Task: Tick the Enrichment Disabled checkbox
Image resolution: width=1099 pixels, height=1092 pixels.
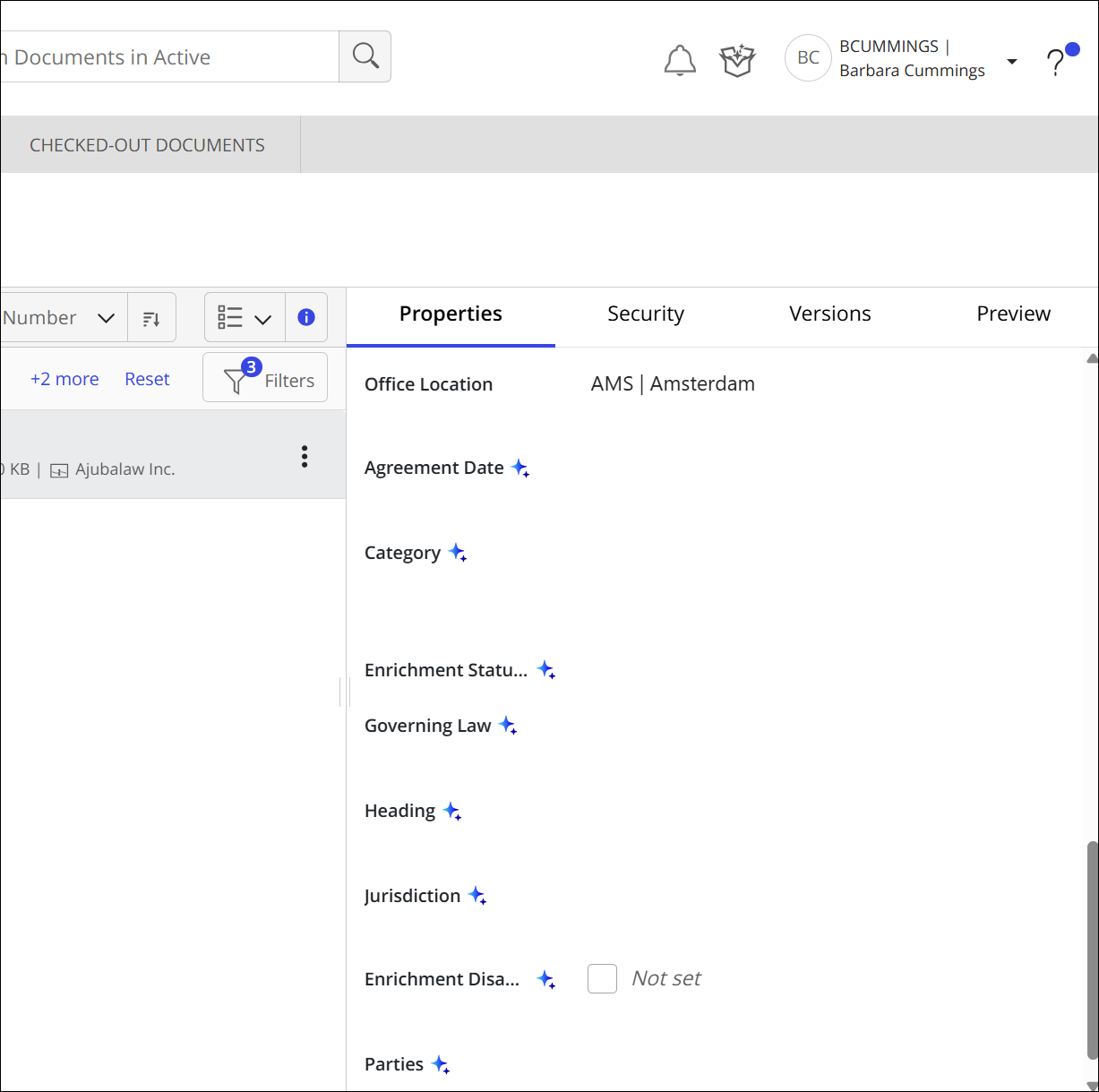Action: click(602, 979)
